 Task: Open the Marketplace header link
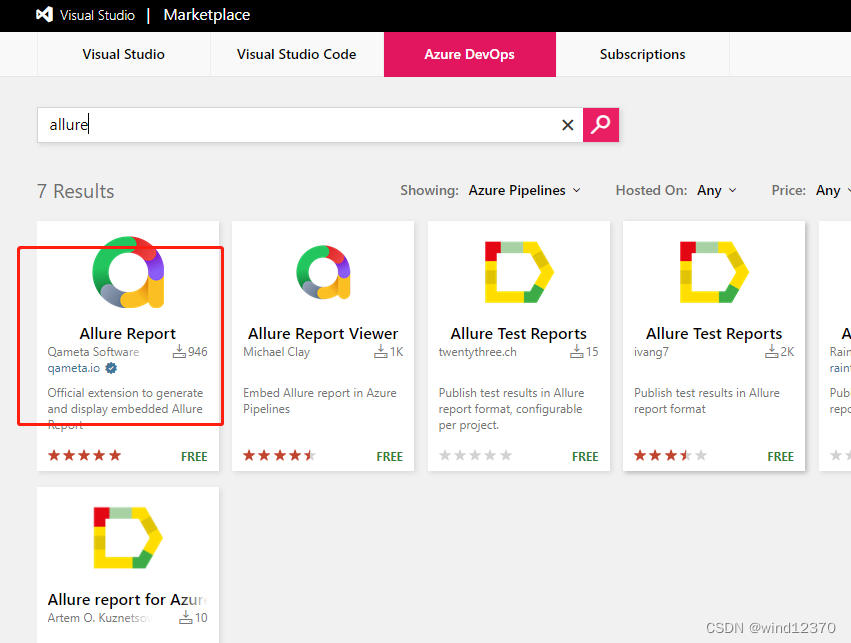(x=207, y=15)
